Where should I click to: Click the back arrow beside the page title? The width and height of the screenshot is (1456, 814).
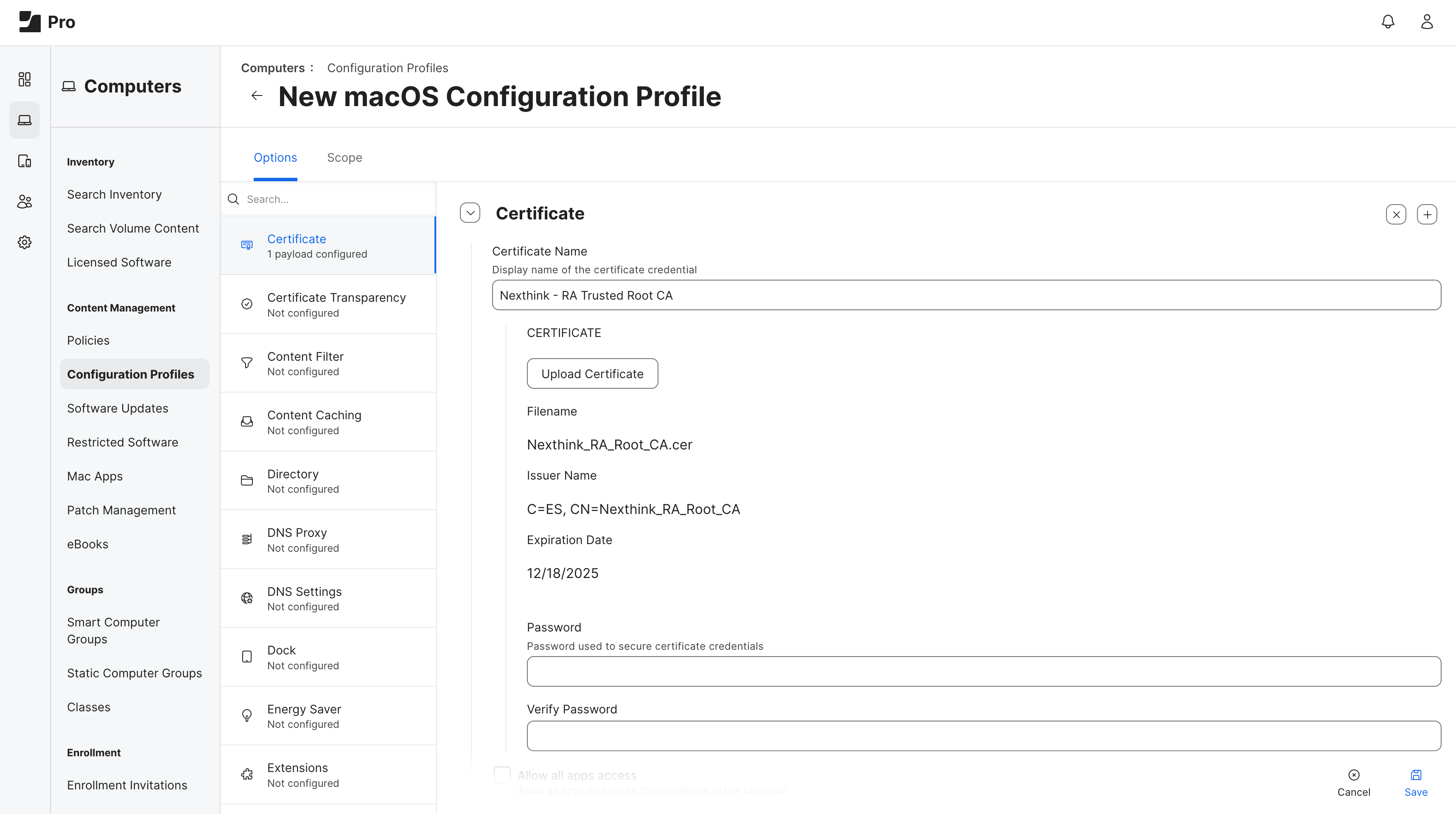(257, 96)
